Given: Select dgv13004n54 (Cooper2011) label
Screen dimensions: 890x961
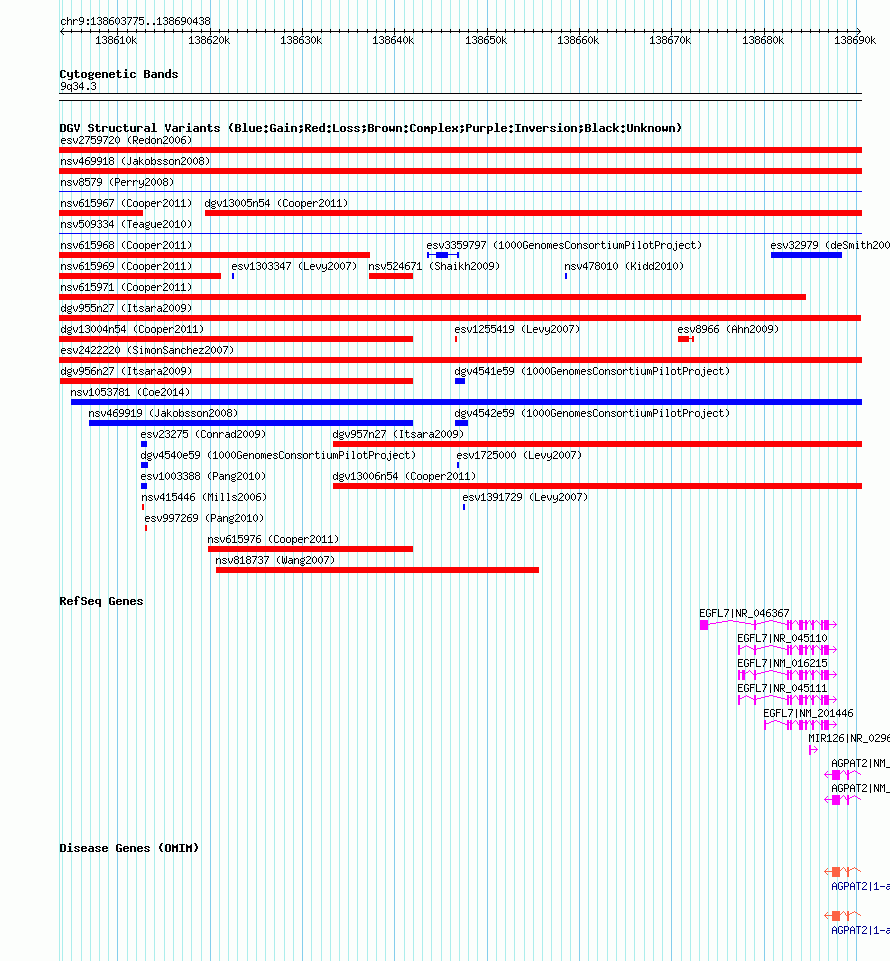Looking at the screenshot, I should (132, 330).
